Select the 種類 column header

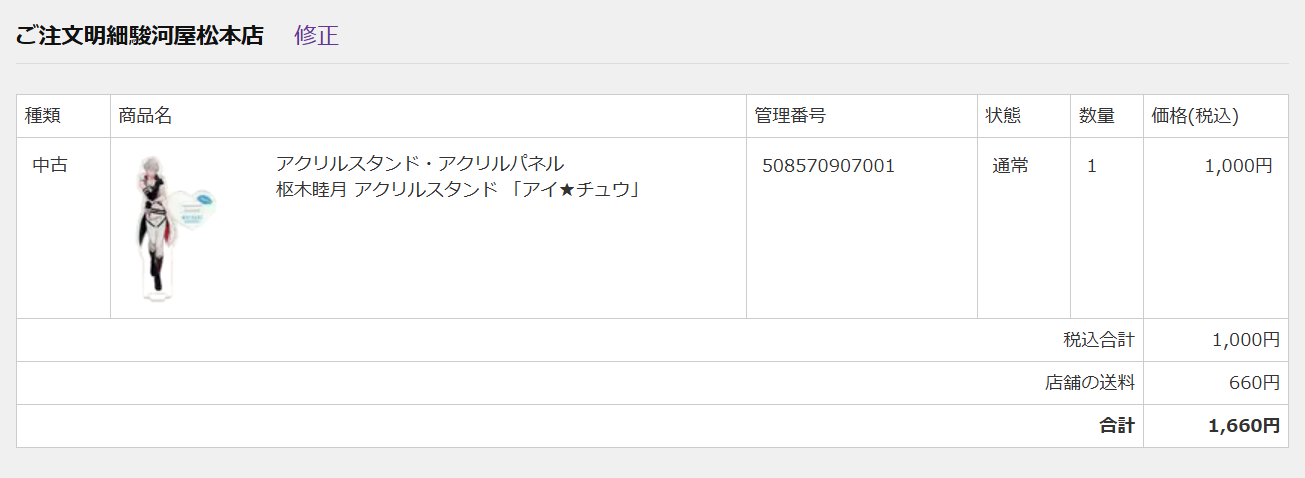[43, 116]
